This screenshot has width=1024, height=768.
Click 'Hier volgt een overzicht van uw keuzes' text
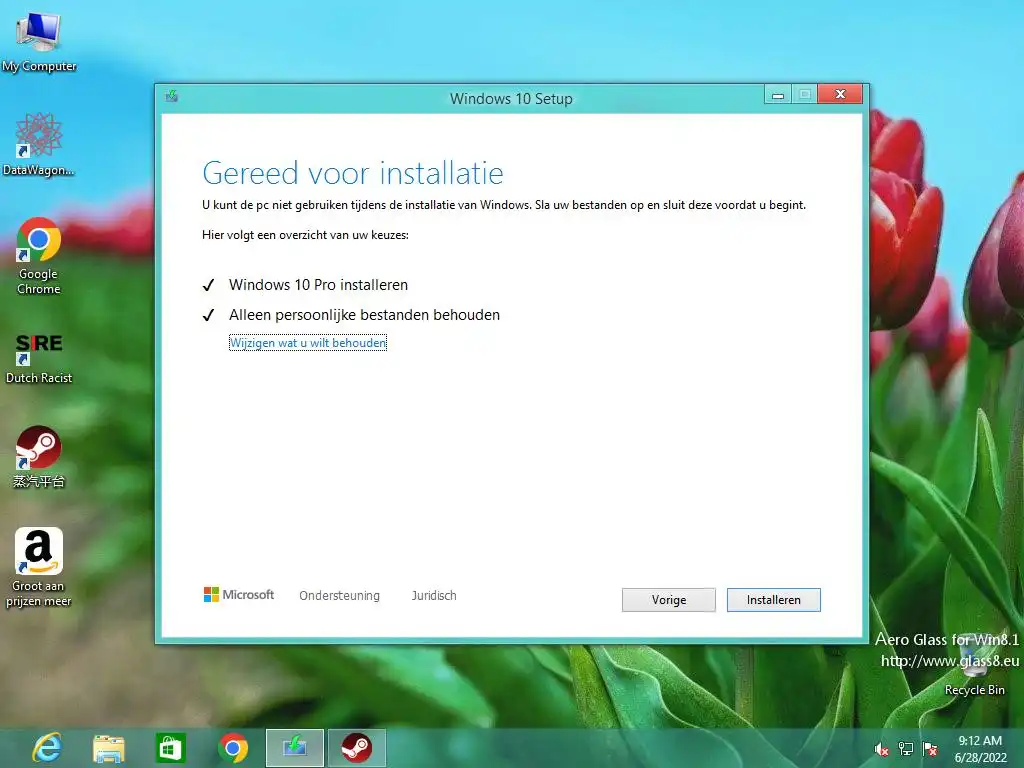(x=305, y=235)
